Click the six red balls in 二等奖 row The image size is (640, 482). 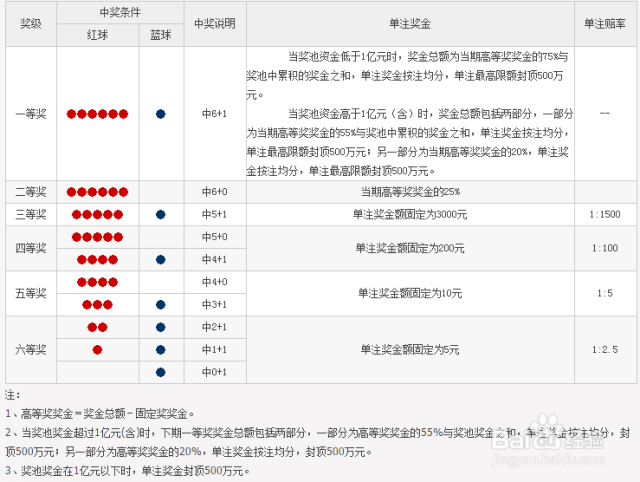coord(97,192)
